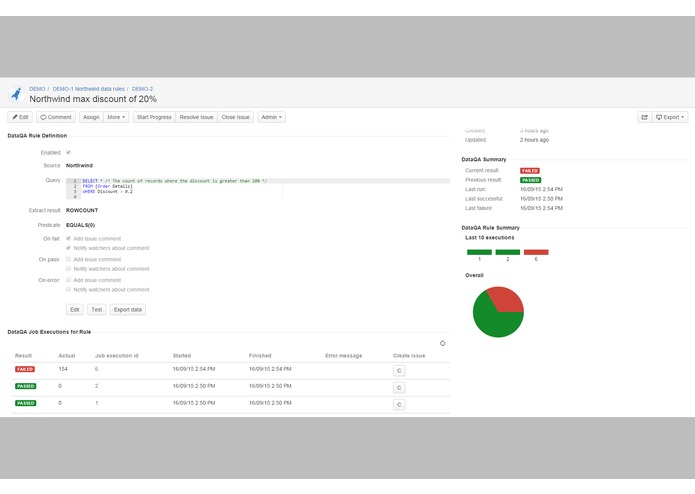
Task: Click Updated 2 hours ago value
Action: (x=534, y=140)
